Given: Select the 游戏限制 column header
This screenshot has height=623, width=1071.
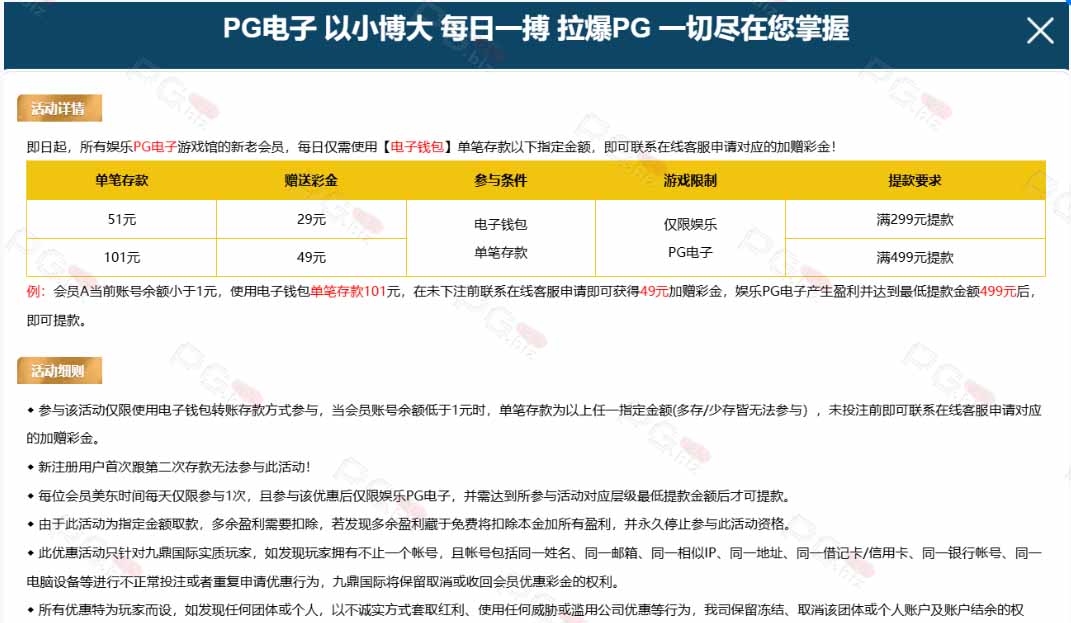Looking at the screenshot, I should point(691,180).
